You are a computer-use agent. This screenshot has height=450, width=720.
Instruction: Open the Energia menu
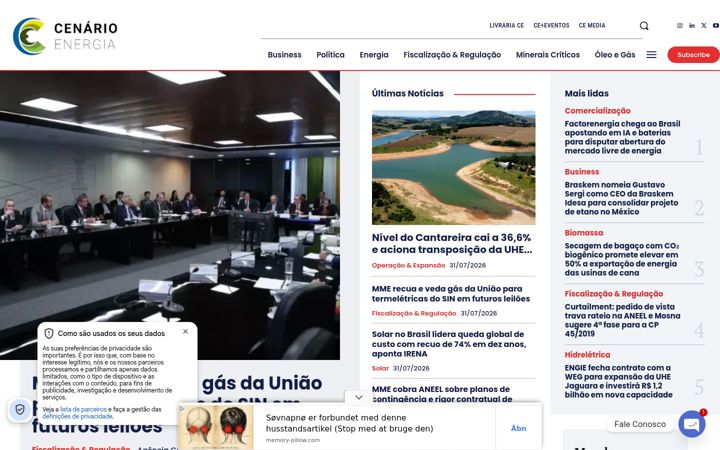374,55
